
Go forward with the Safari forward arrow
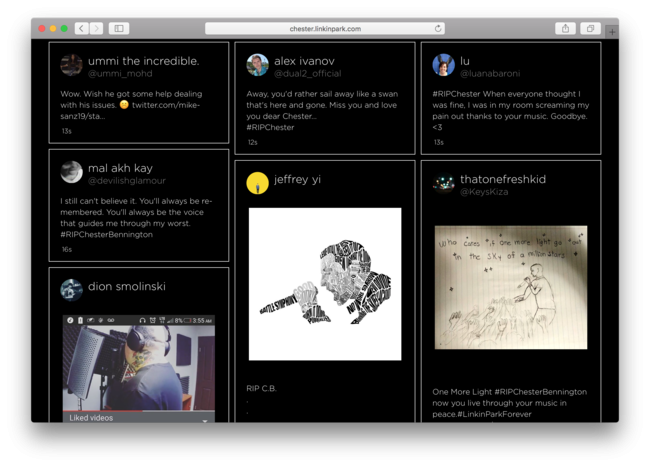pyautogui.click(x=96, y=29)
